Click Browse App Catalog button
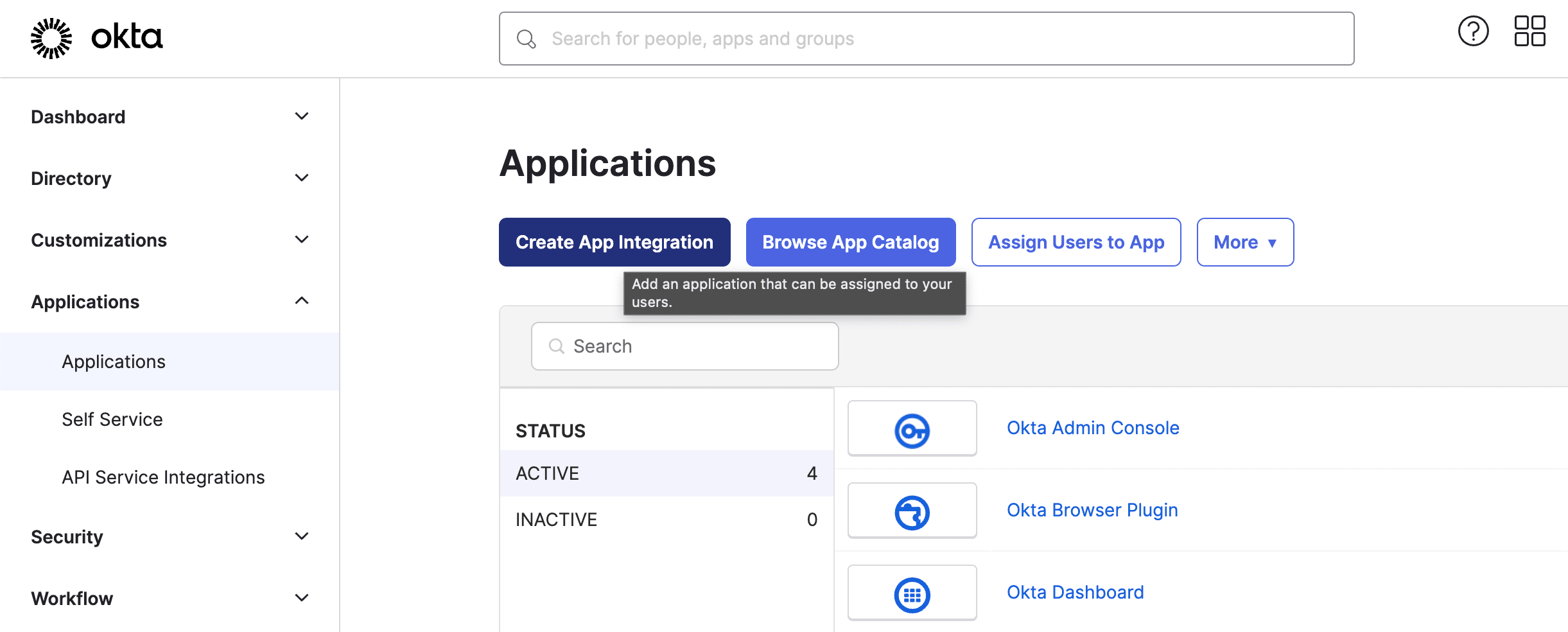This screenshot has width=1568, height=632. coord(850,242)
